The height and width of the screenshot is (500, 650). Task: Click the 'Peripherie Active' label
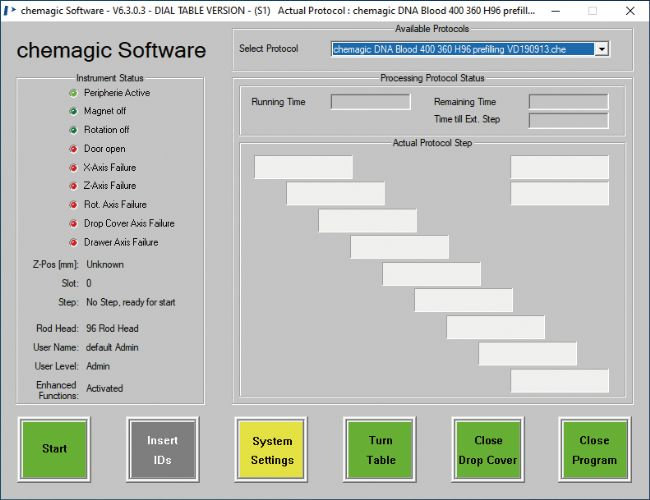[117, 93]
